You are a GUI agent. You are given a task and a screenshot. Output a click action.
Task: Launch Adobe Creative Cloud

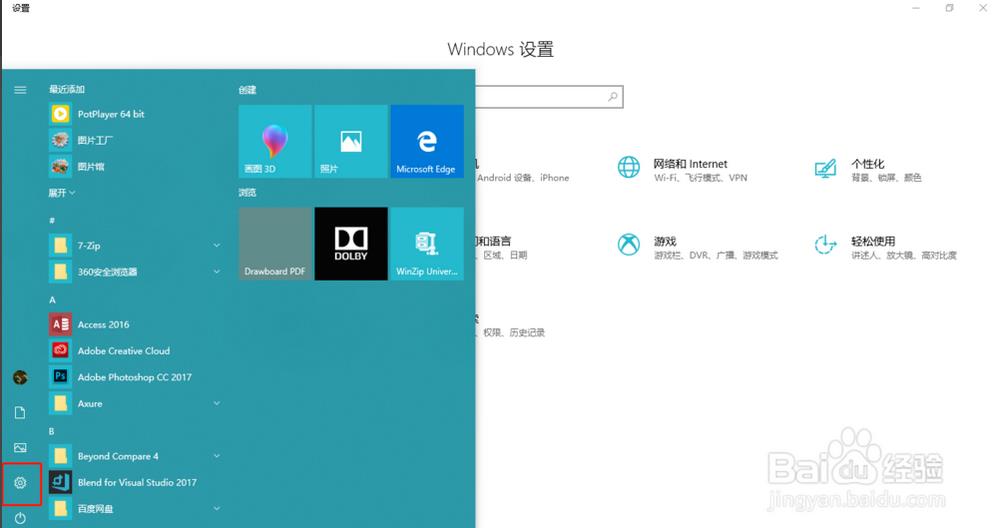click(135, 351)
